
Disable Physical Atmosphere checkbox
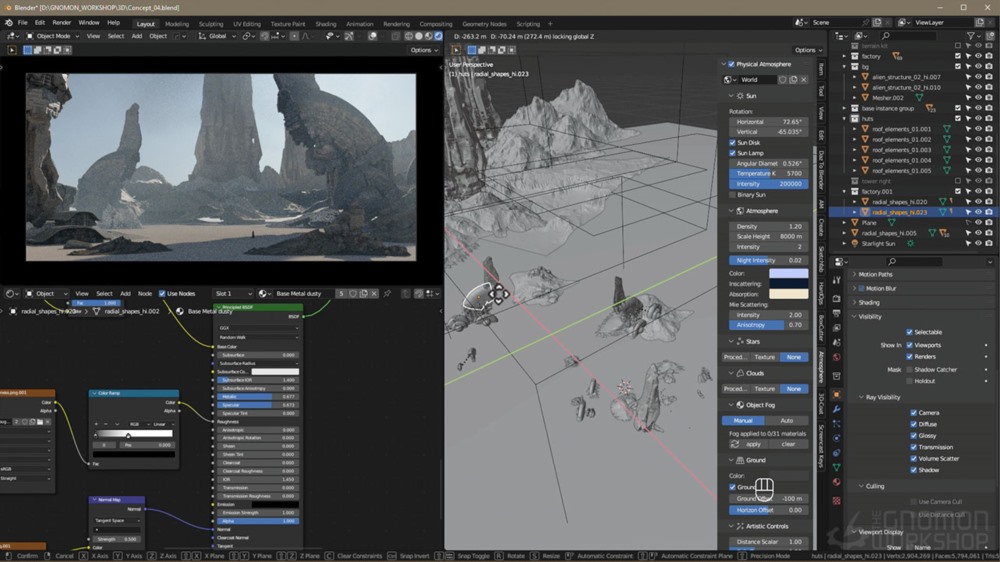[732, 64]
